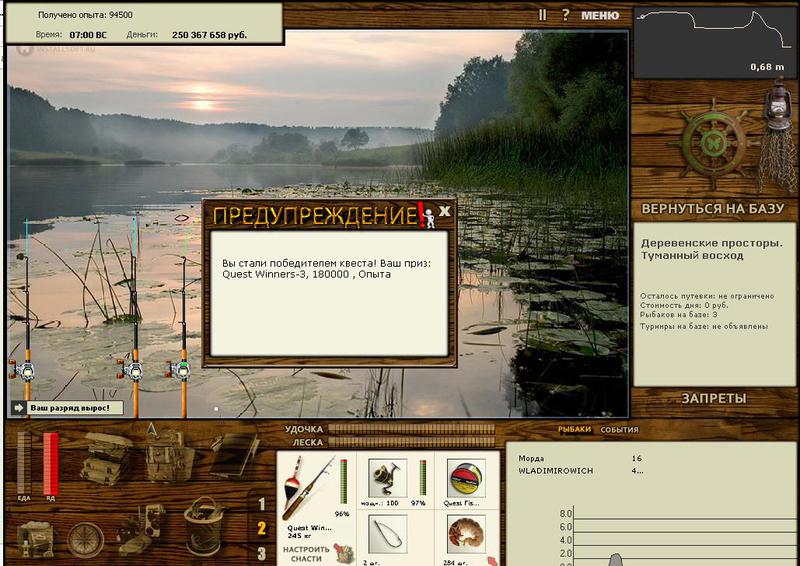Open the photo camera icon
800x566 pixels.
141,529
